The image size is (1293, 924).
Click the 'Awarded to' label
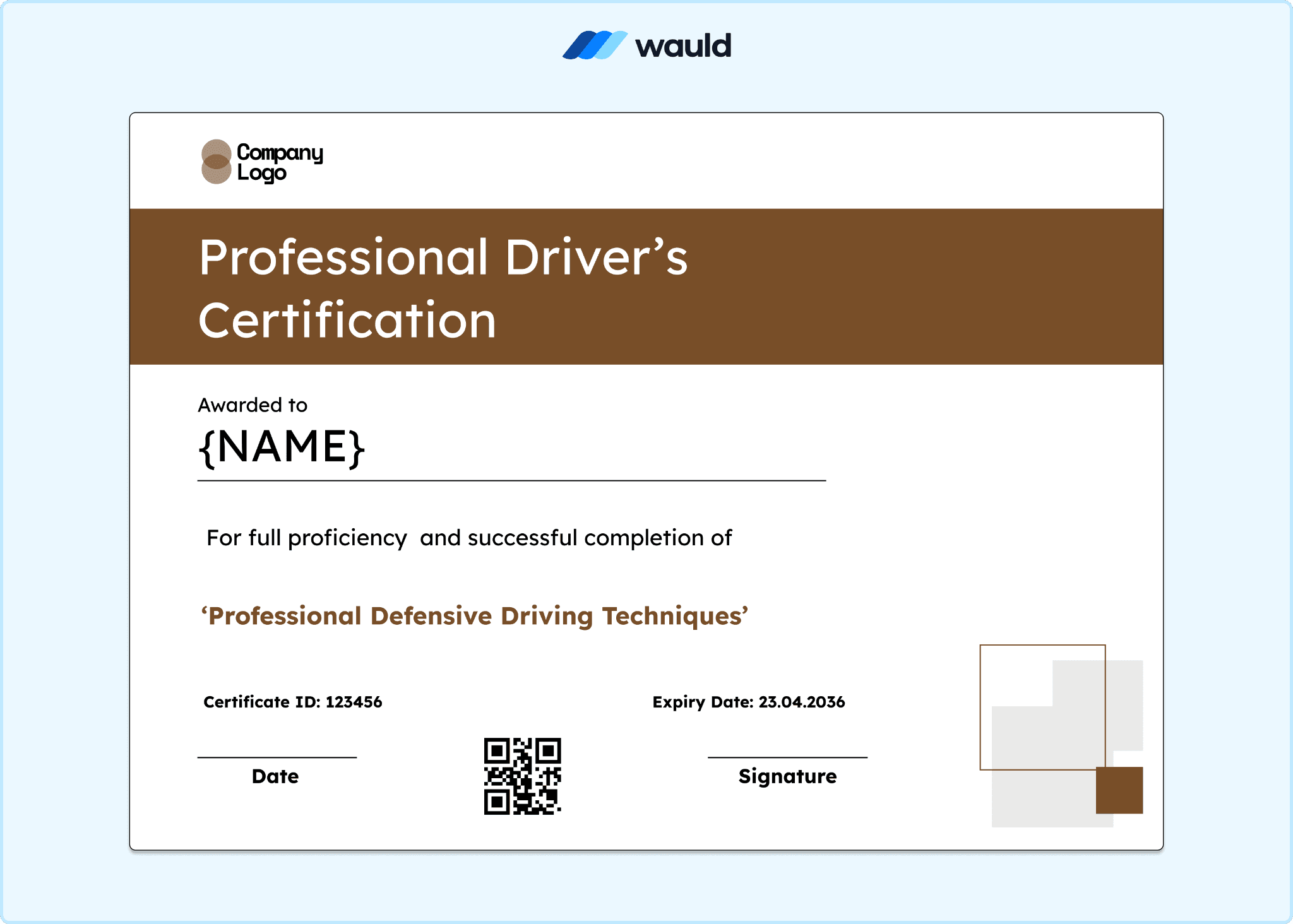[253, 405]
